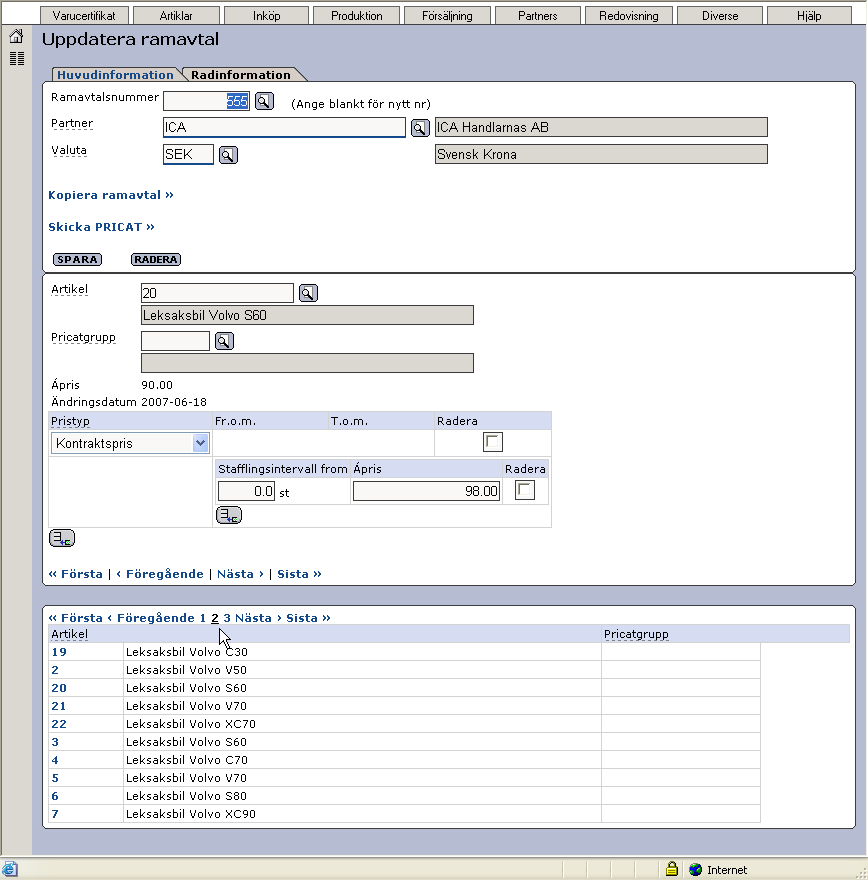
Task: Go to Föregående page of article list
Action: click(151, 617)
